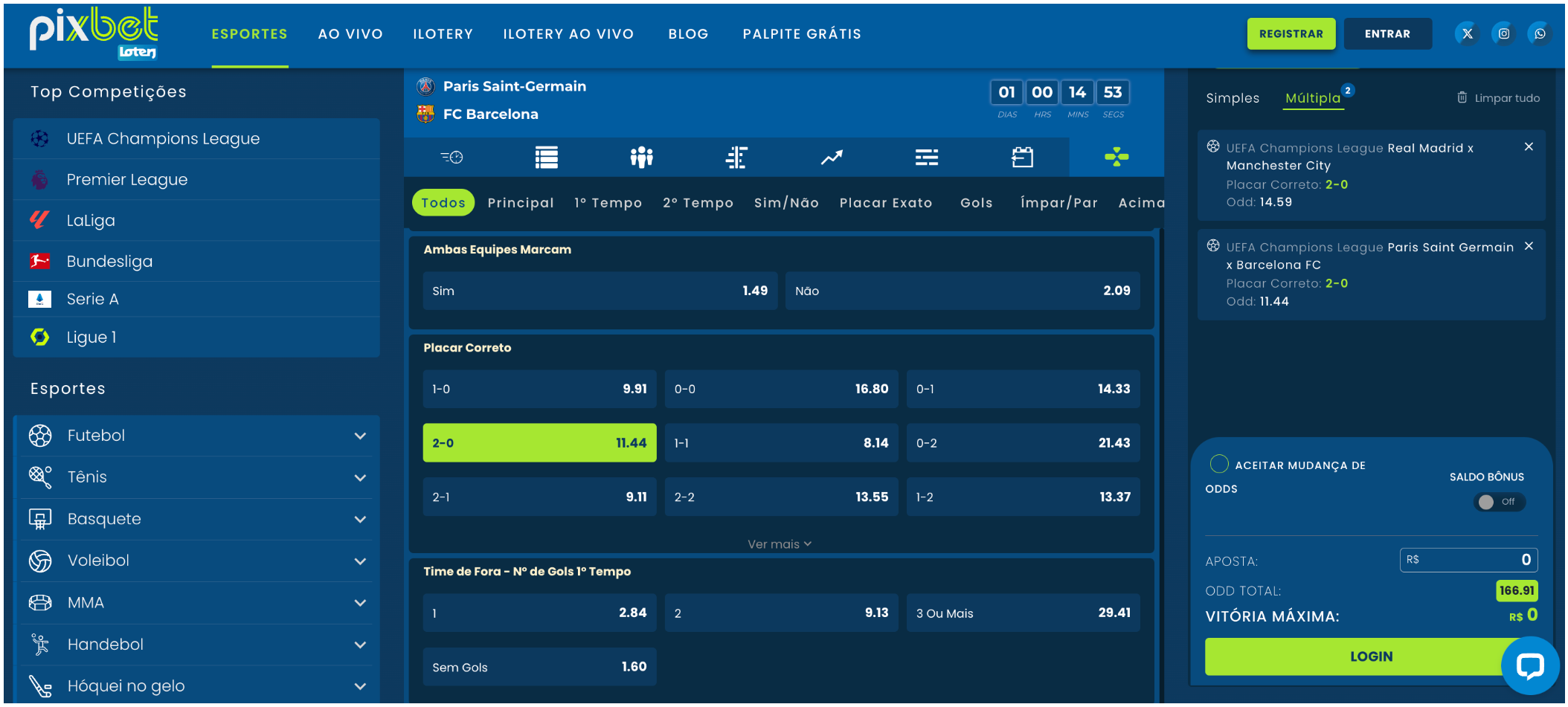This screenshot has width=1568, height=707.
Task: Select Placar Correto 0-0 at 16.80
Action: pos(781,389)
